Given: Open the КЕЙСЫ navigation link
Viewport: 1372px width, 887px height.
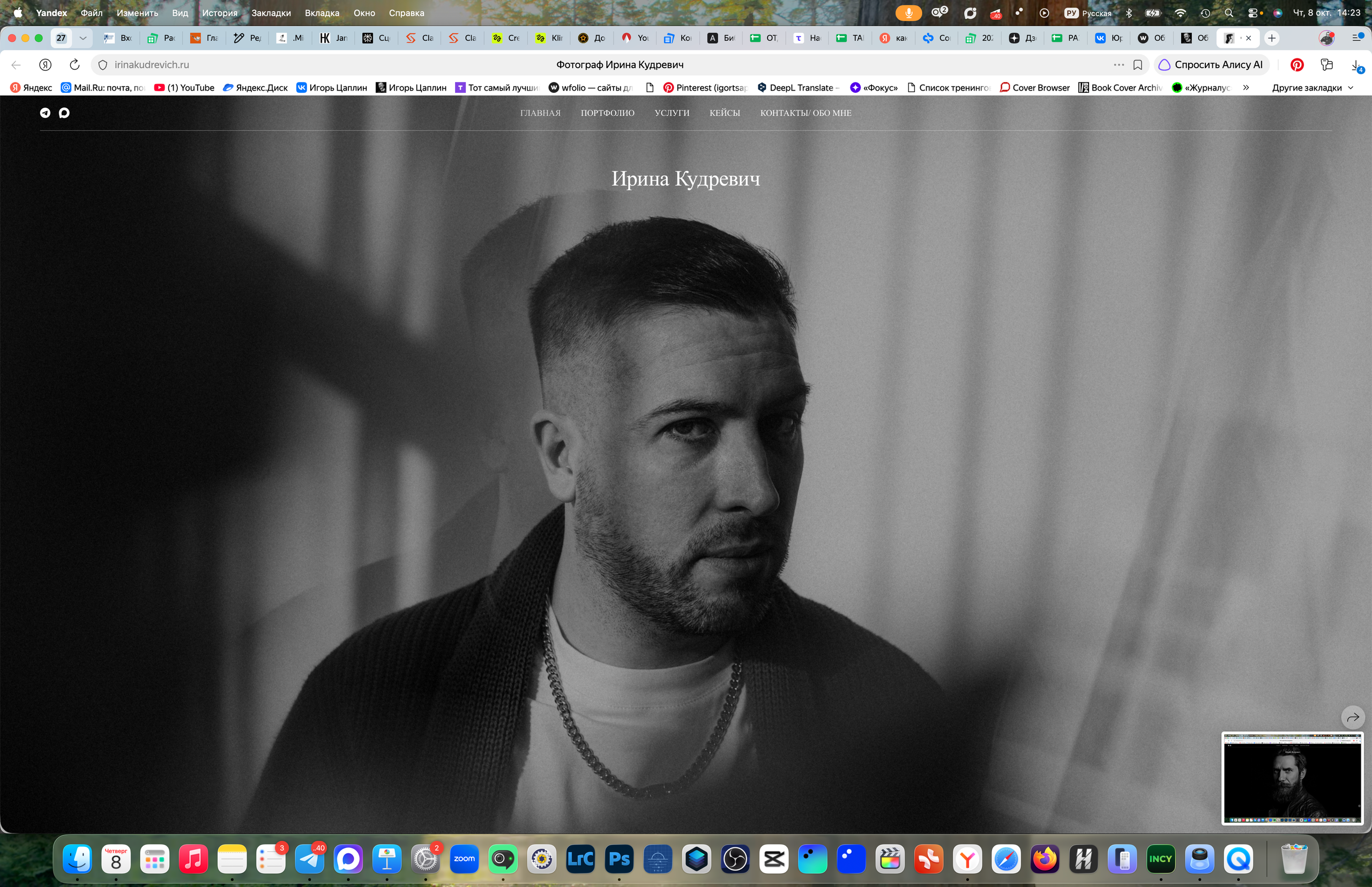Looking at the screenshot, I should [725, 113].
